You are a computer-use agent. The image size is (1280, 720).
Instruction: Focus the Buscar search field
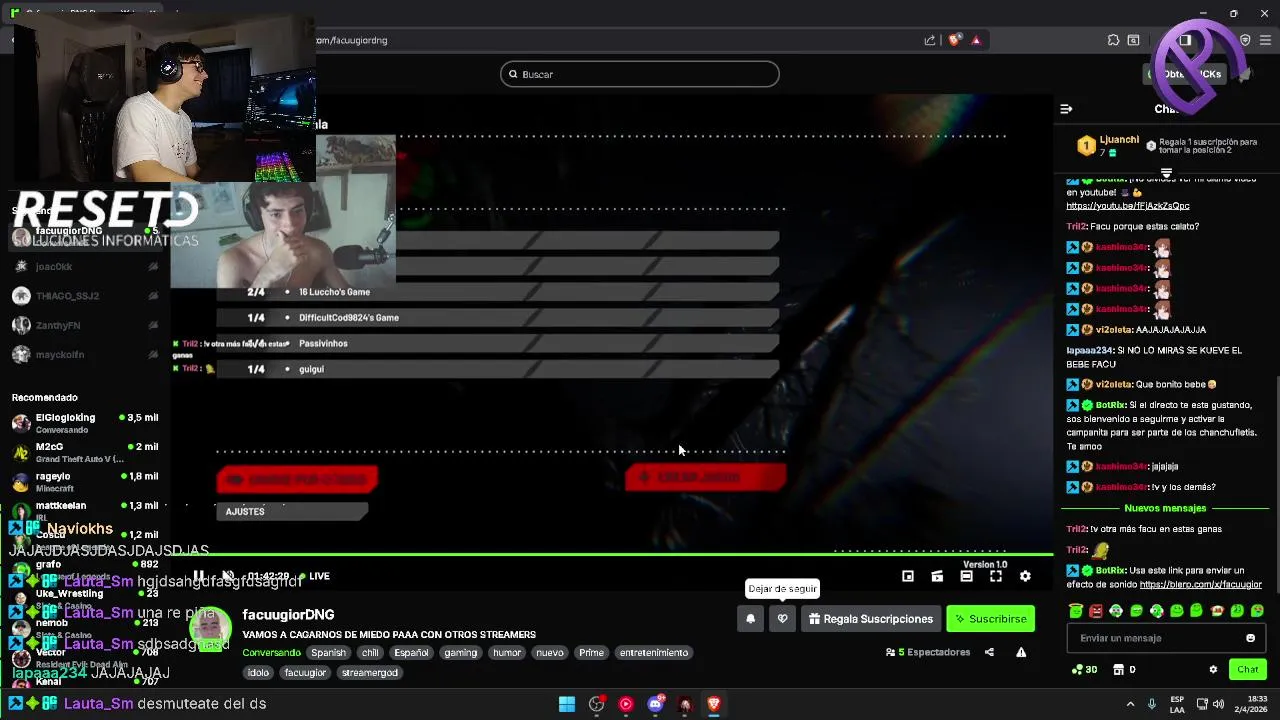640,74
